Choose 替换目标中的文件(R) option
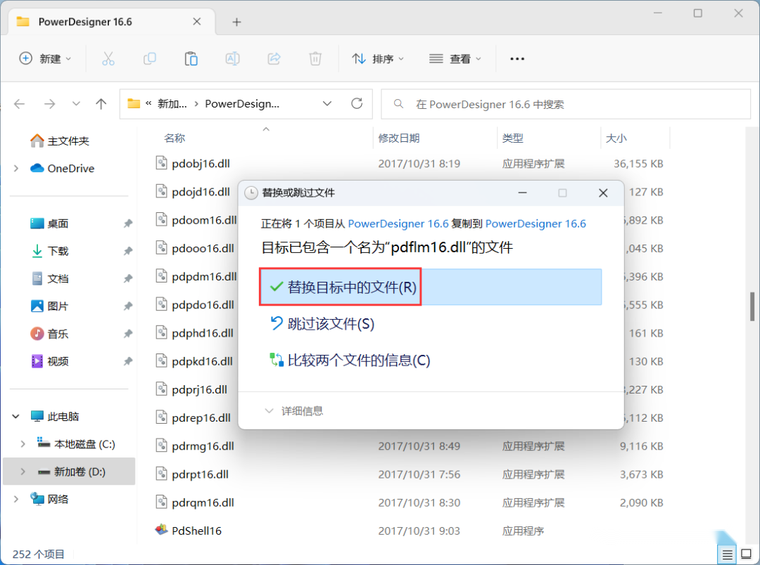 click(430, 287)
